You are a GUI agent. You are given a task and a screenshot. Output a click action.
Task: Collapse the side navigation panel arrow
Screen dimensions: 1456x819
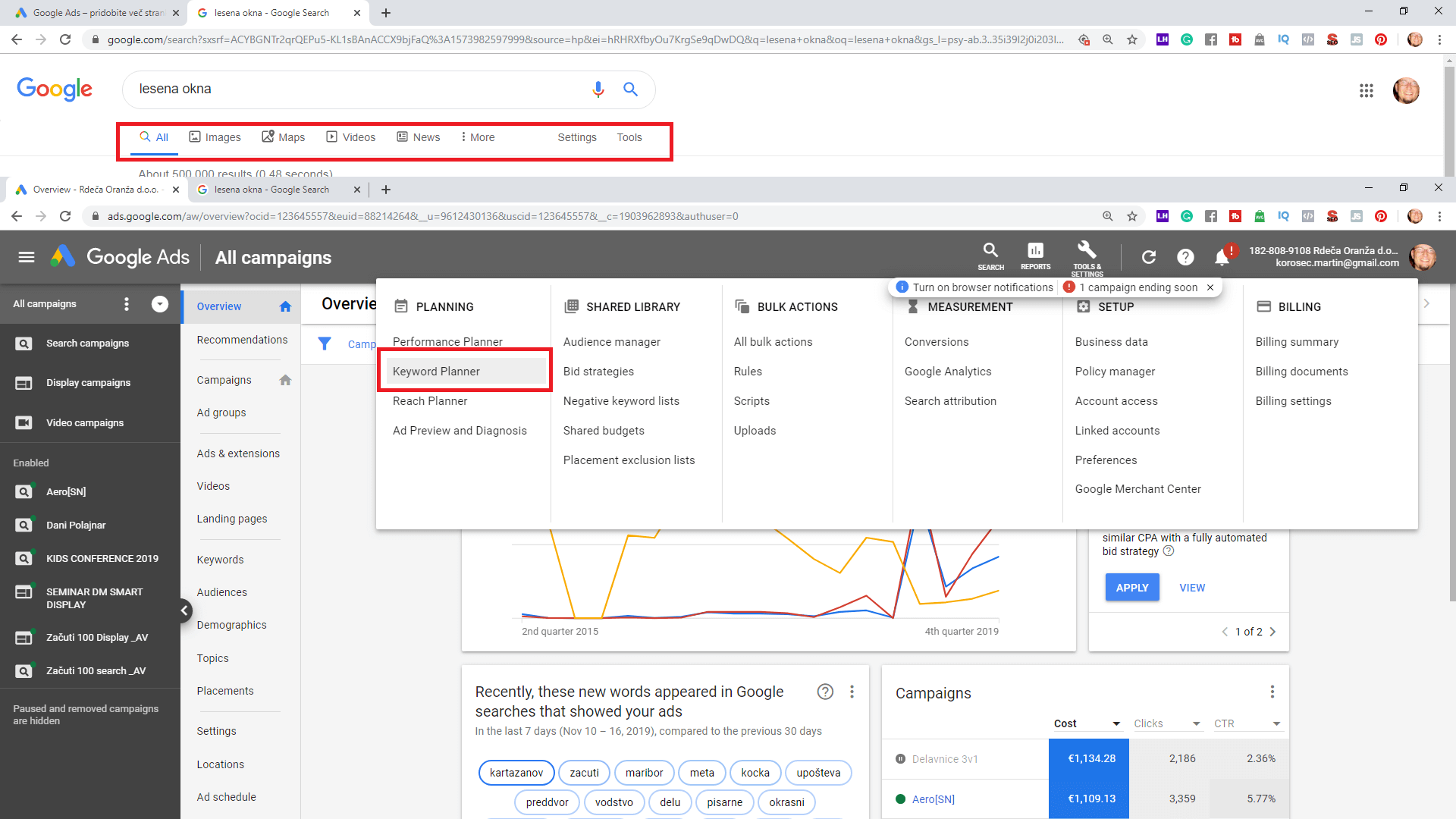click(x=184, y=610)
